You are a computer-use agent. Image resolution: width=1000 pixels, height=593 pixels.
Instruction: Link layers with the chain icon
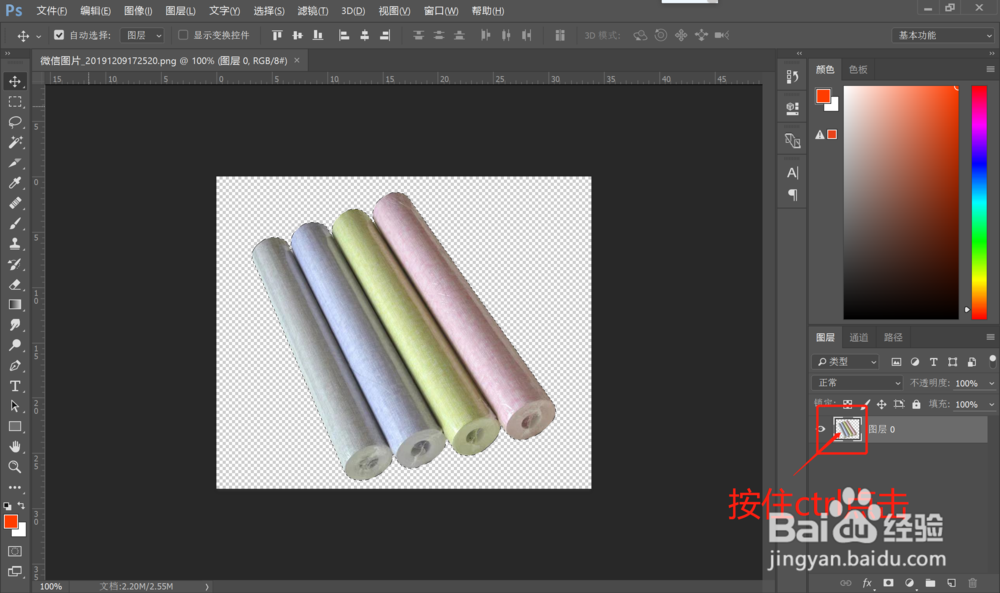(846, 583)
